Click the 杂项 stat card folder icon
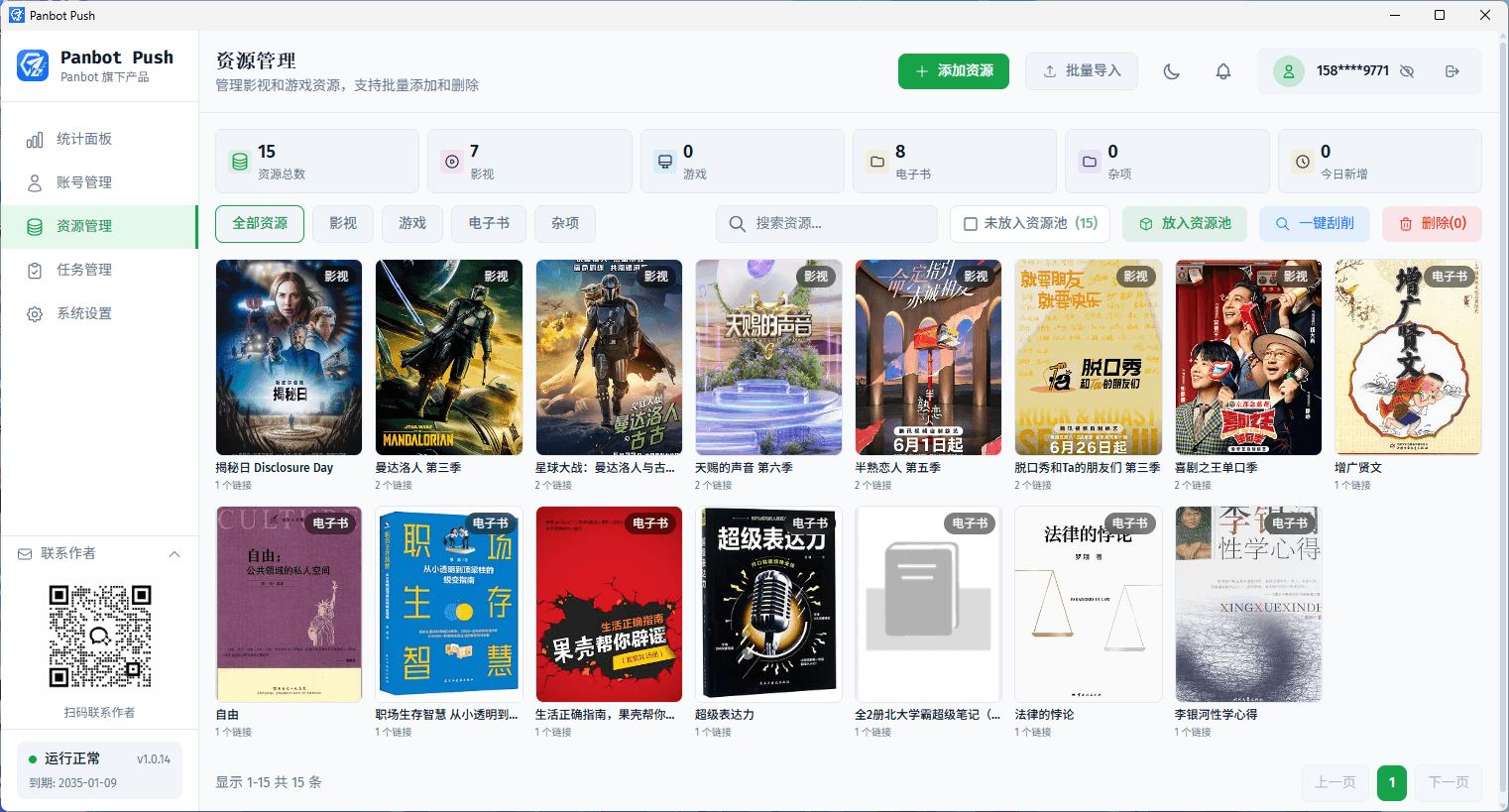This screenshot has height=812, width=1509. (1090, 162)
